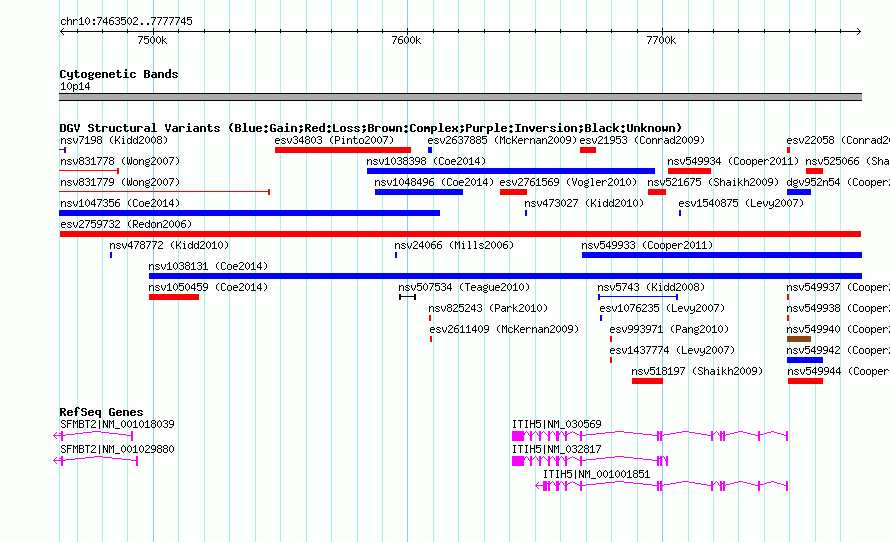This screenshot has height=542, width=890.
Task: Click the red bar of nsv1050459
Action: click(174, 297)
